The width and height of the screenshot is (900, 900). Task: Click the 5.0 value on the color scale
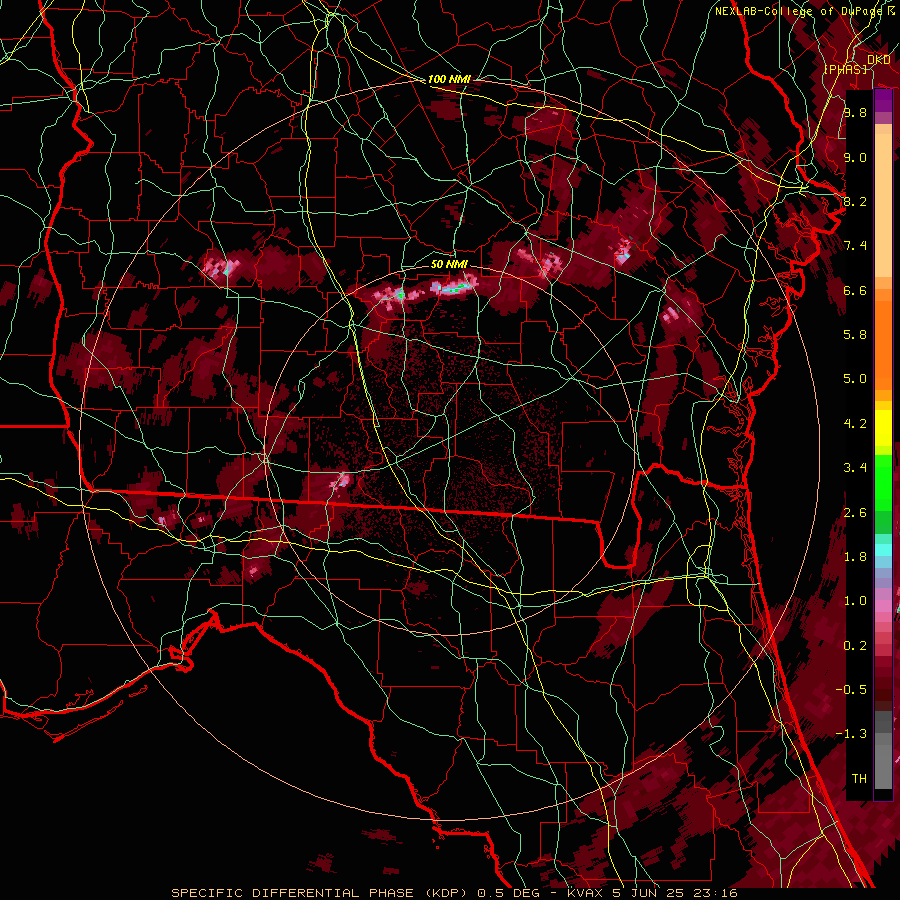pos(855,379)
